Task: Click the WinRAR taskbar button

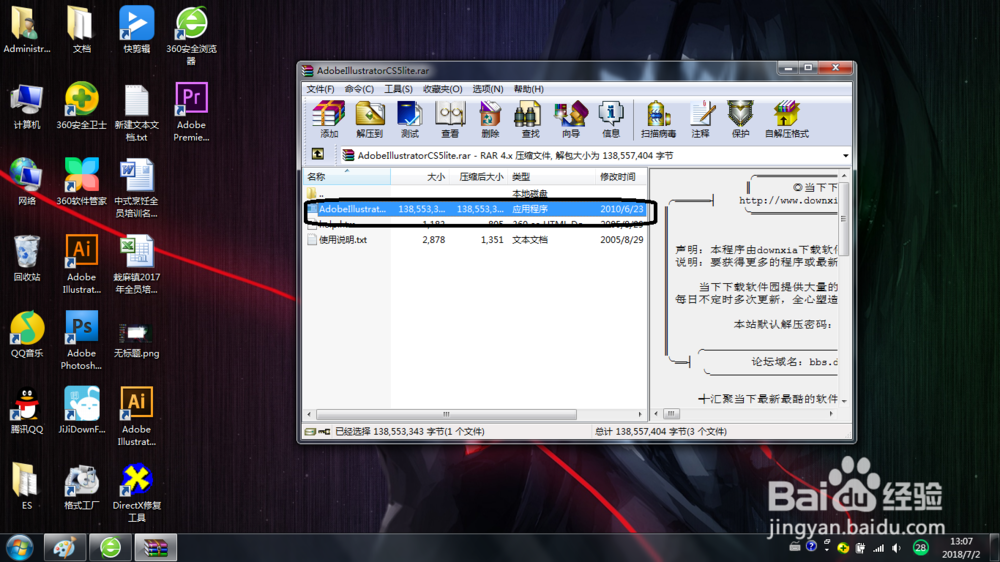Action: [x=155, y=548]
